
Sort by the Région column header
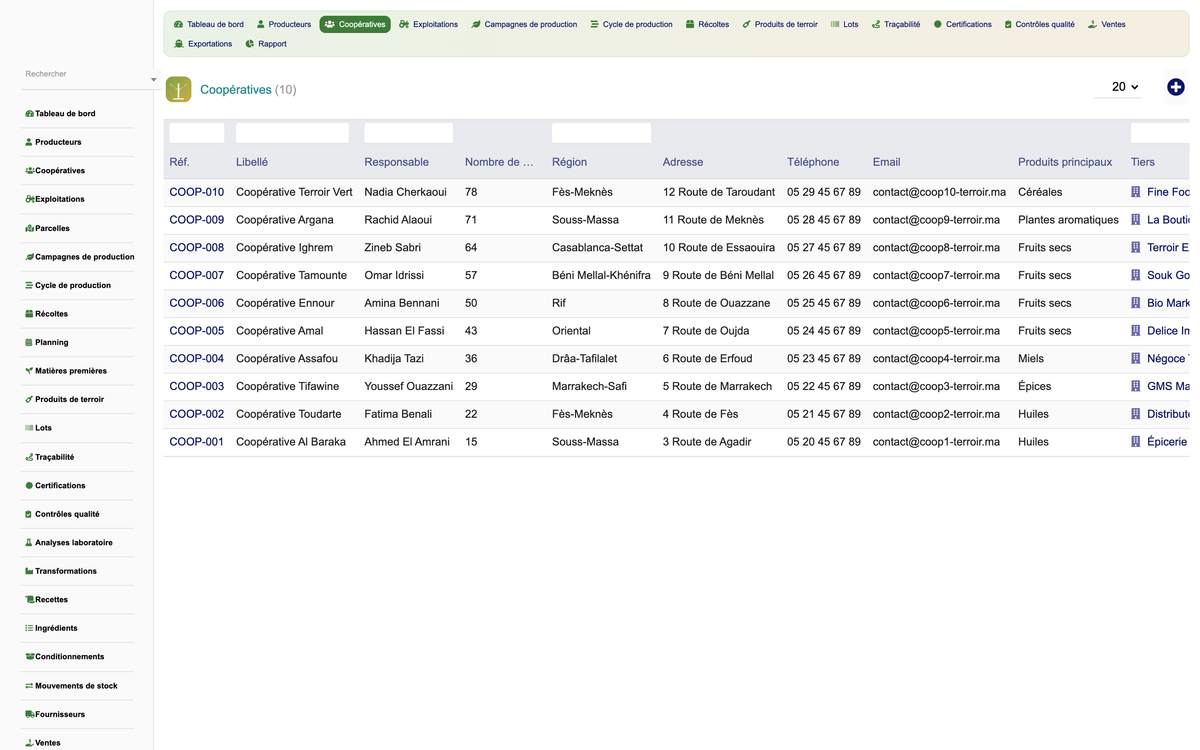click(x=569, y=162)
